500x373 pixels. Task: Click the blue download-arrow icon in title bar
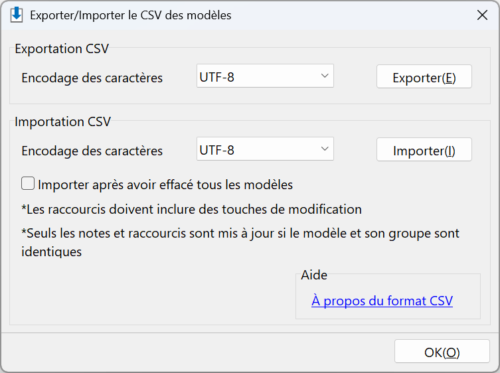(16, 15)
